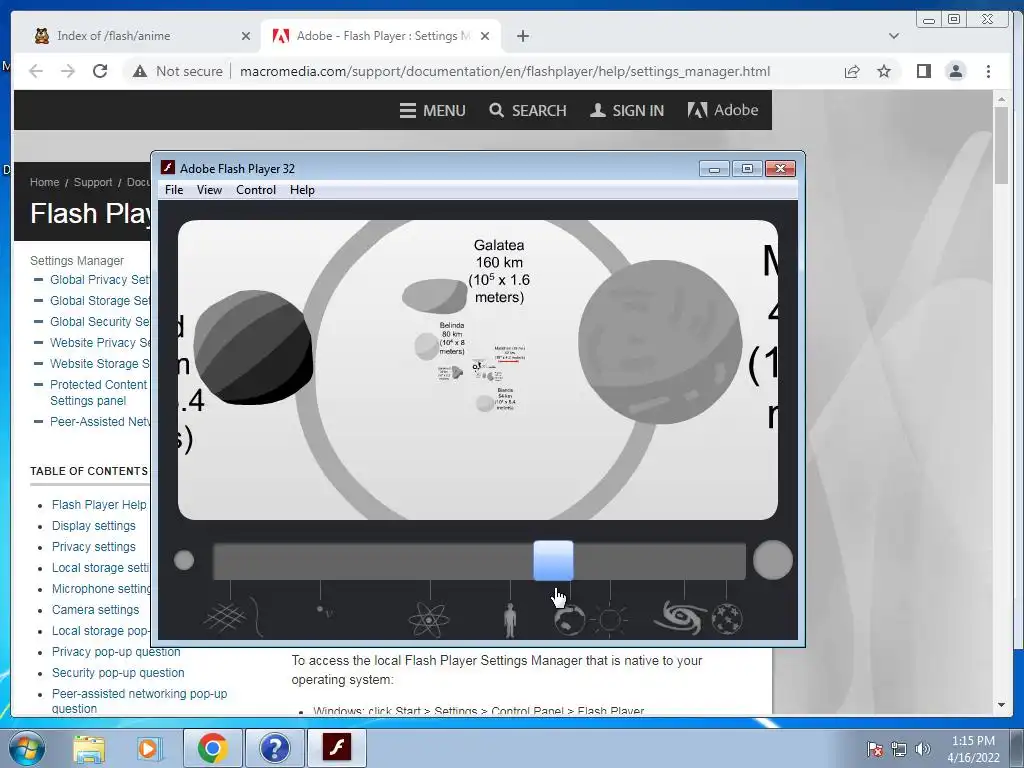The image size is (1024, 768).
Task: Open Website Privacy Settings link
Action: click(100, 342)
